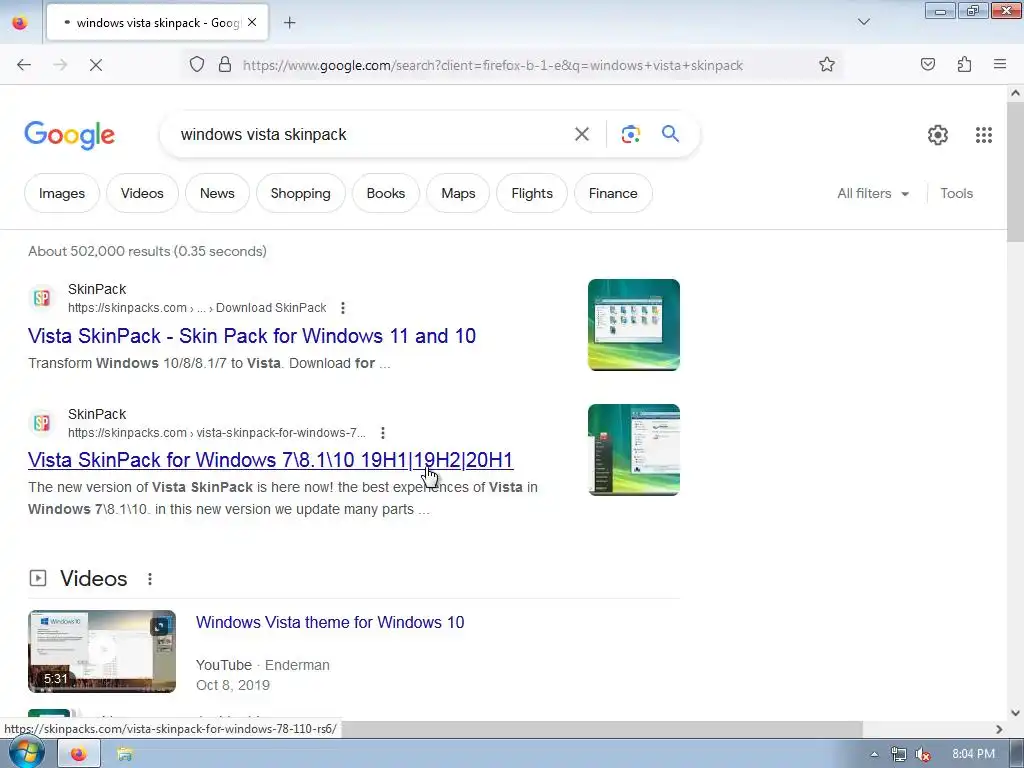The image size is (1024, 768).
Task: Stop loading the page with X button
Action: (x=95, y=65)
